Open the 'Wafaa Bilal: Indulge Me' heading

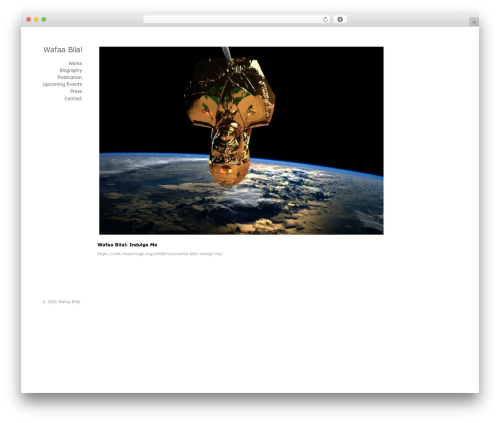coord(127,245)
